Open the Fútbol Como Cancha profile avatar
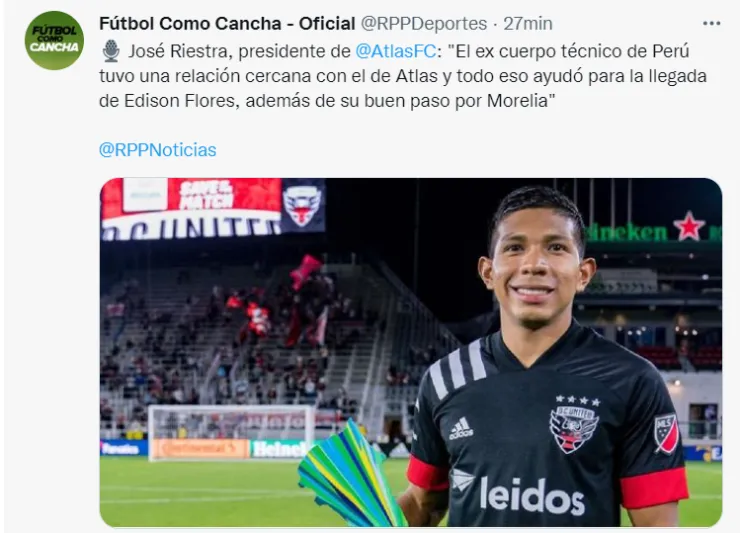 pyautogui.click(x=54, y=41)
